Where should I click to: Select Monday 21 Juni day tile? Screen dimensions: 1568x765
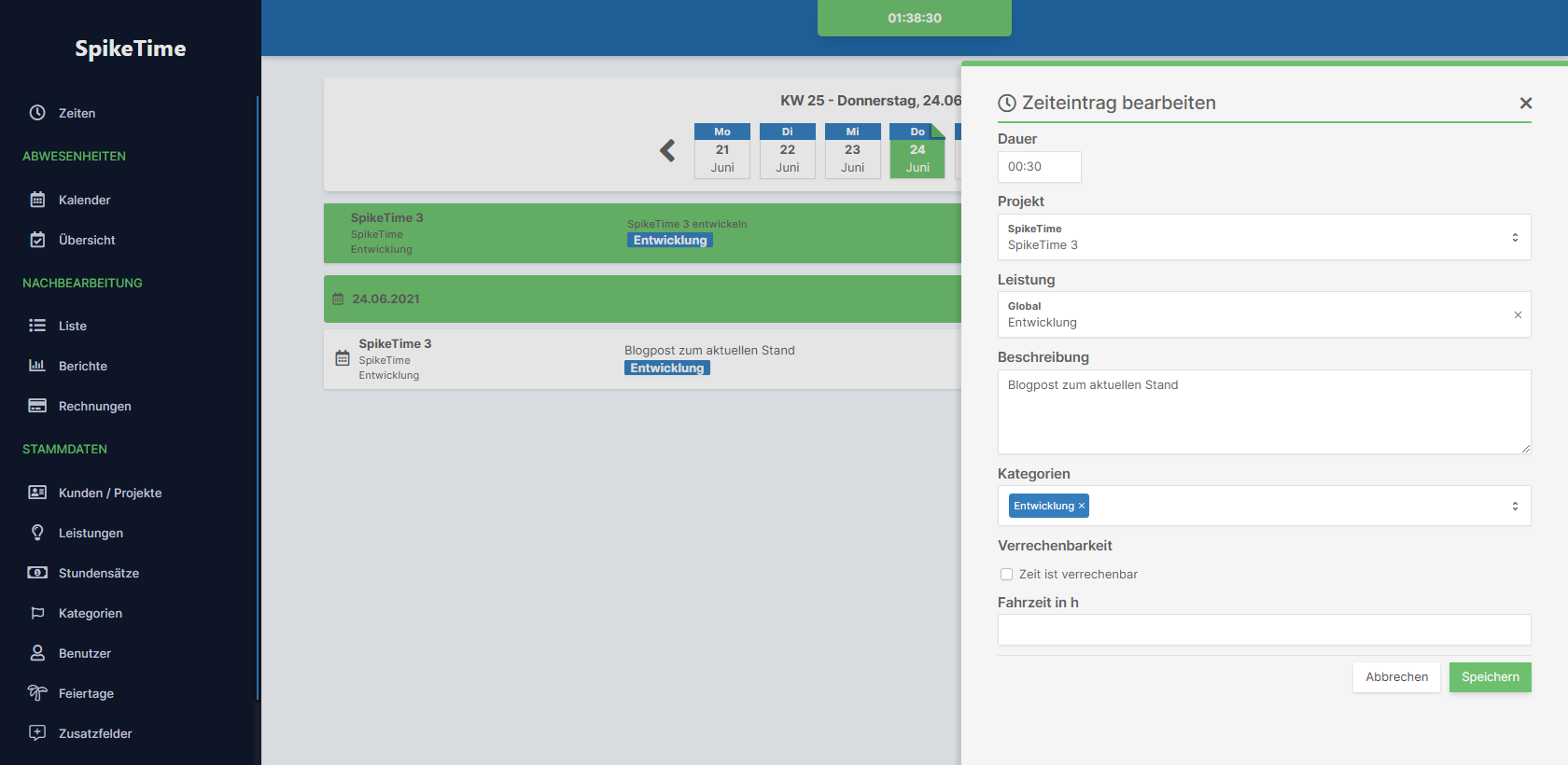[x=722, y=150]
